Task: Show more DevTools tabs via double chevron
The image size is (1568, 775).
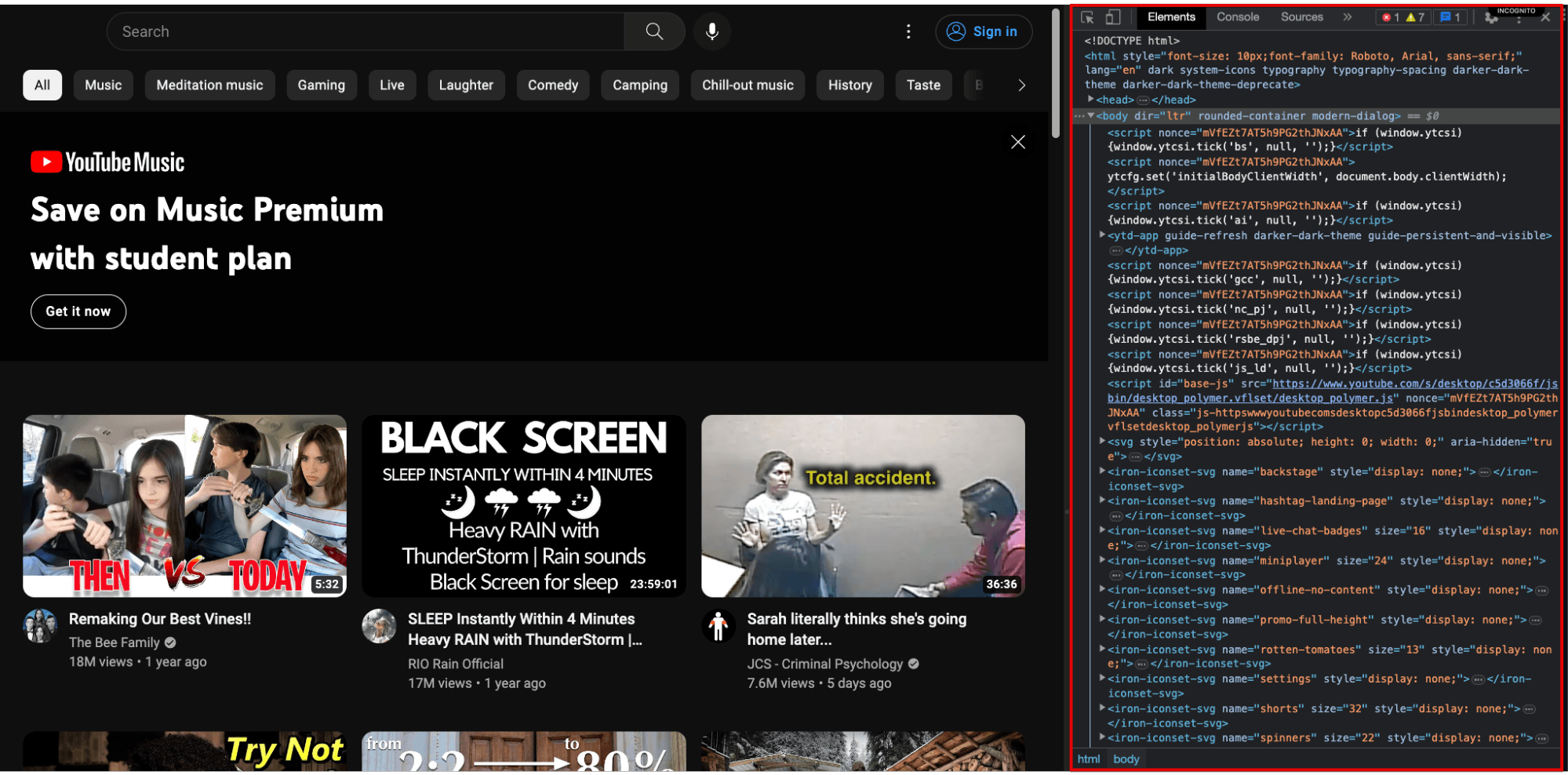Action: pos(1347,17)
